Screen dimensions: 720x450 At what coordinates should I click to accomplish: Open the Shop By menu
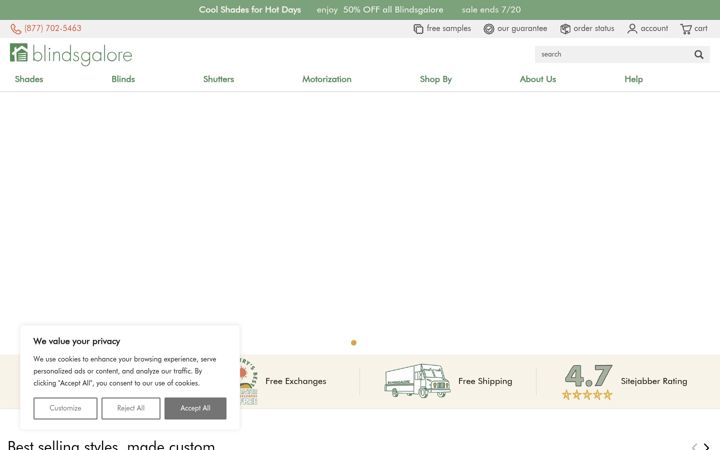click(436, 79)
